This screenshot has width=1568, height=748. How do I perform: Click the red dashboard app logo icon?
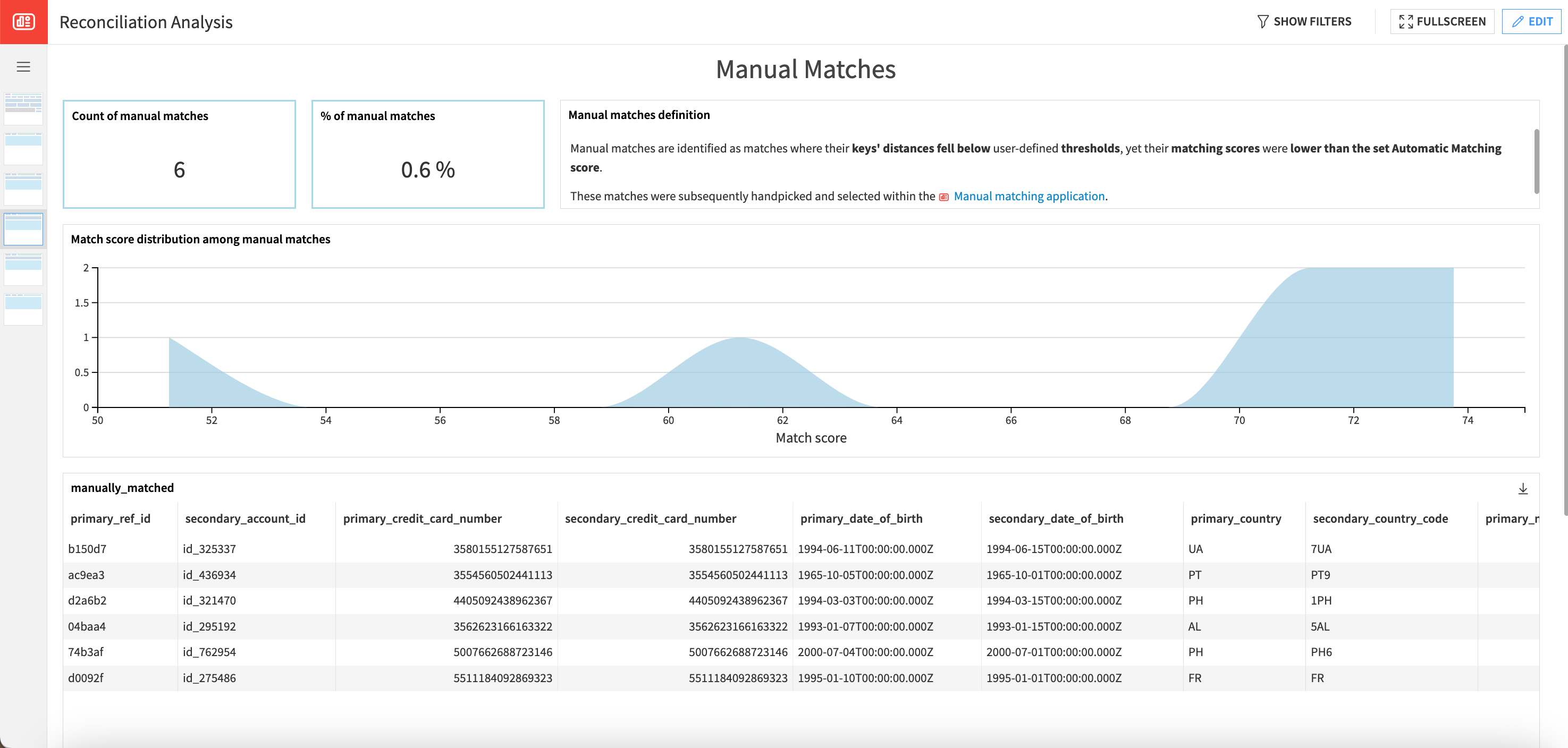24,22
